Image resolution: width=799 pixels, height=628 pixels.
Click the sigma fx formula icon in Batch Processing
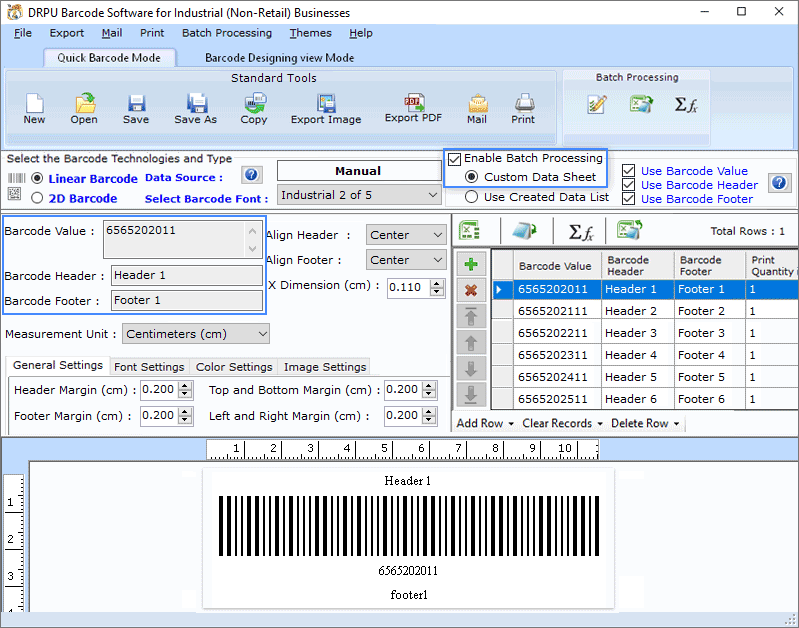click(x=685, y=104)
